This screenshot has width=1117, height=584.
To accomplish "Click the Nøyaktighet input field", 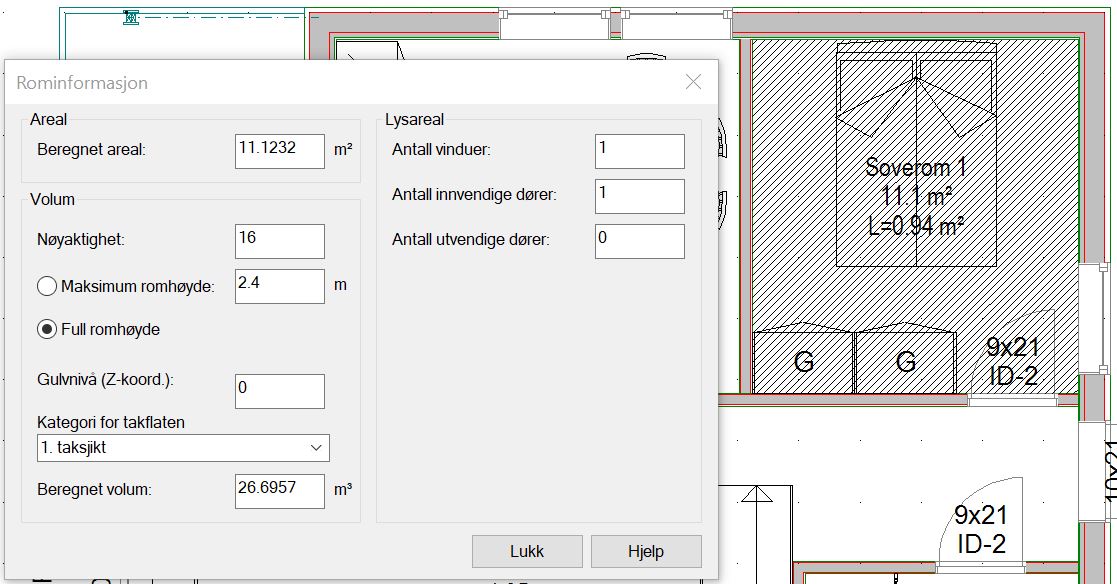I will [280, 241].
